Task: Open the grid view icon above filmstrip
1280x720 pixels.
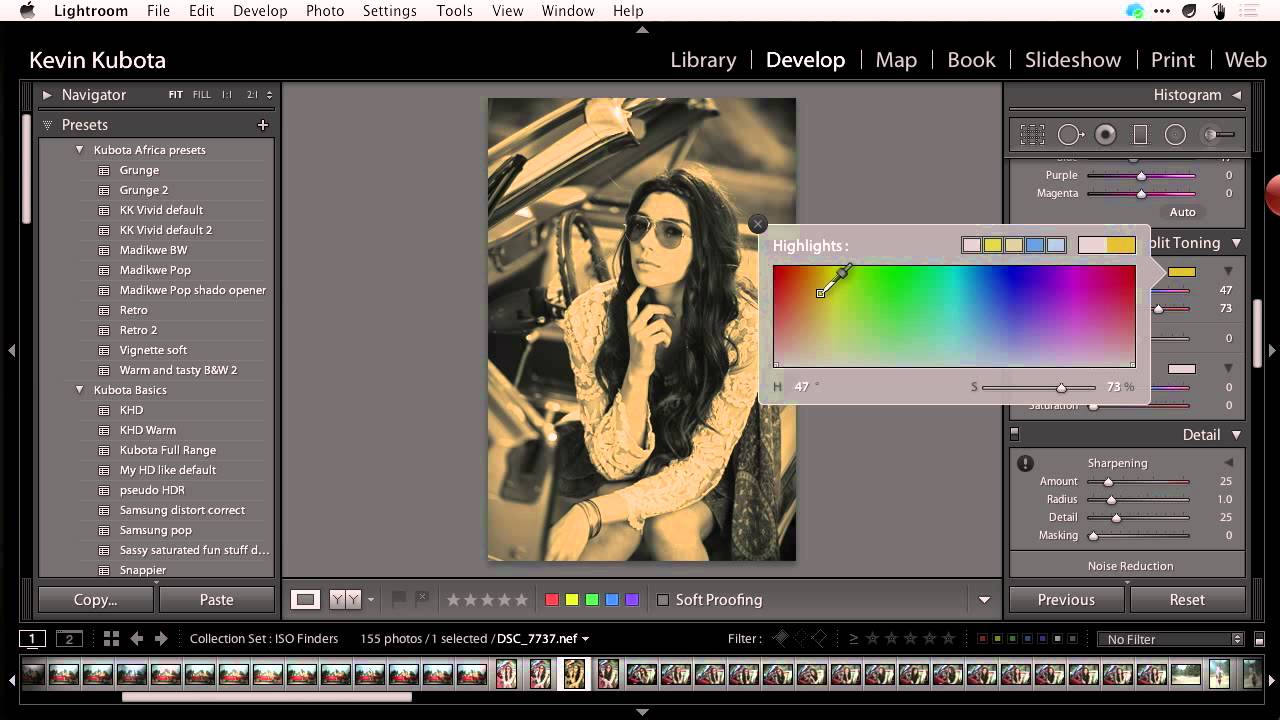Action: (x=111, y=638)
